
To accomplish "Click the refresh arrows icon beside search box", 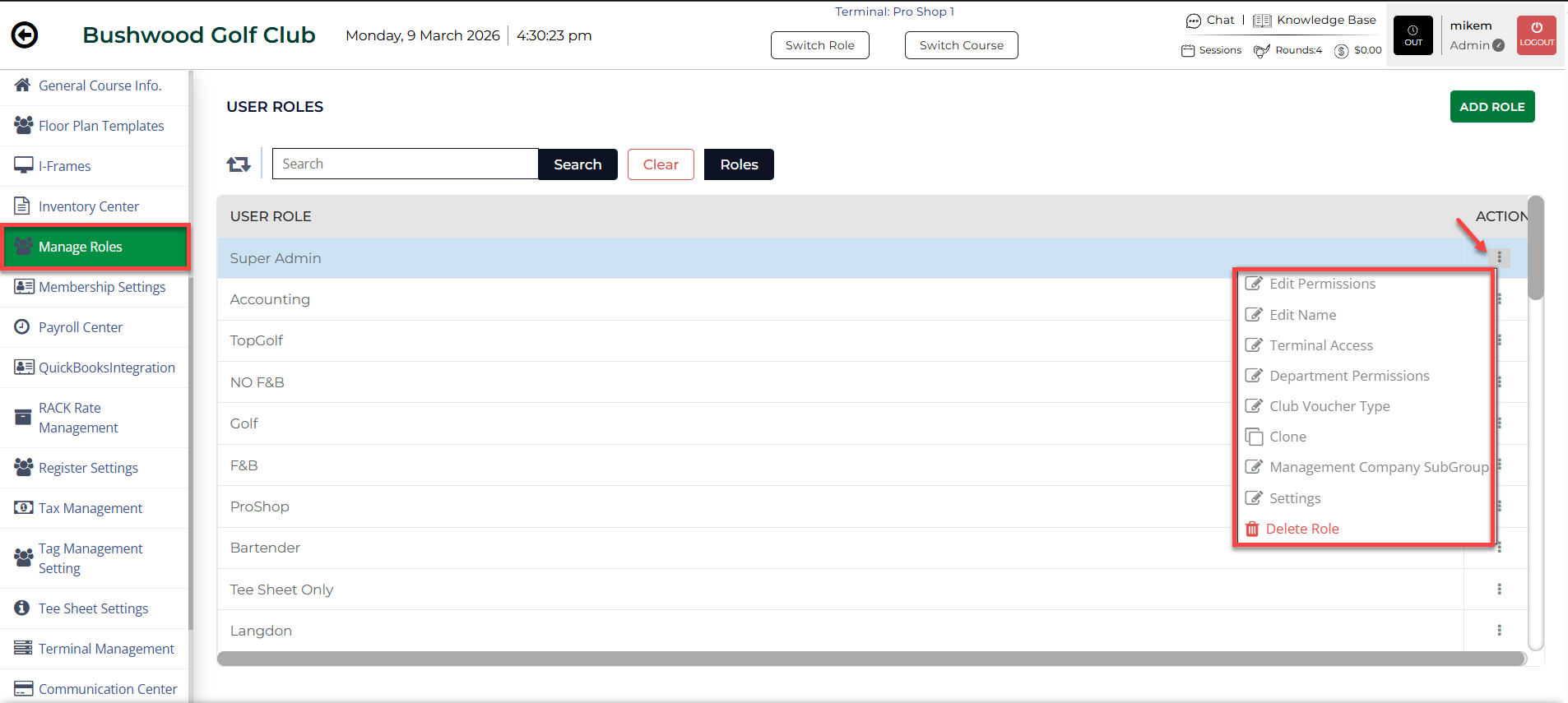I will pos(239,164).
